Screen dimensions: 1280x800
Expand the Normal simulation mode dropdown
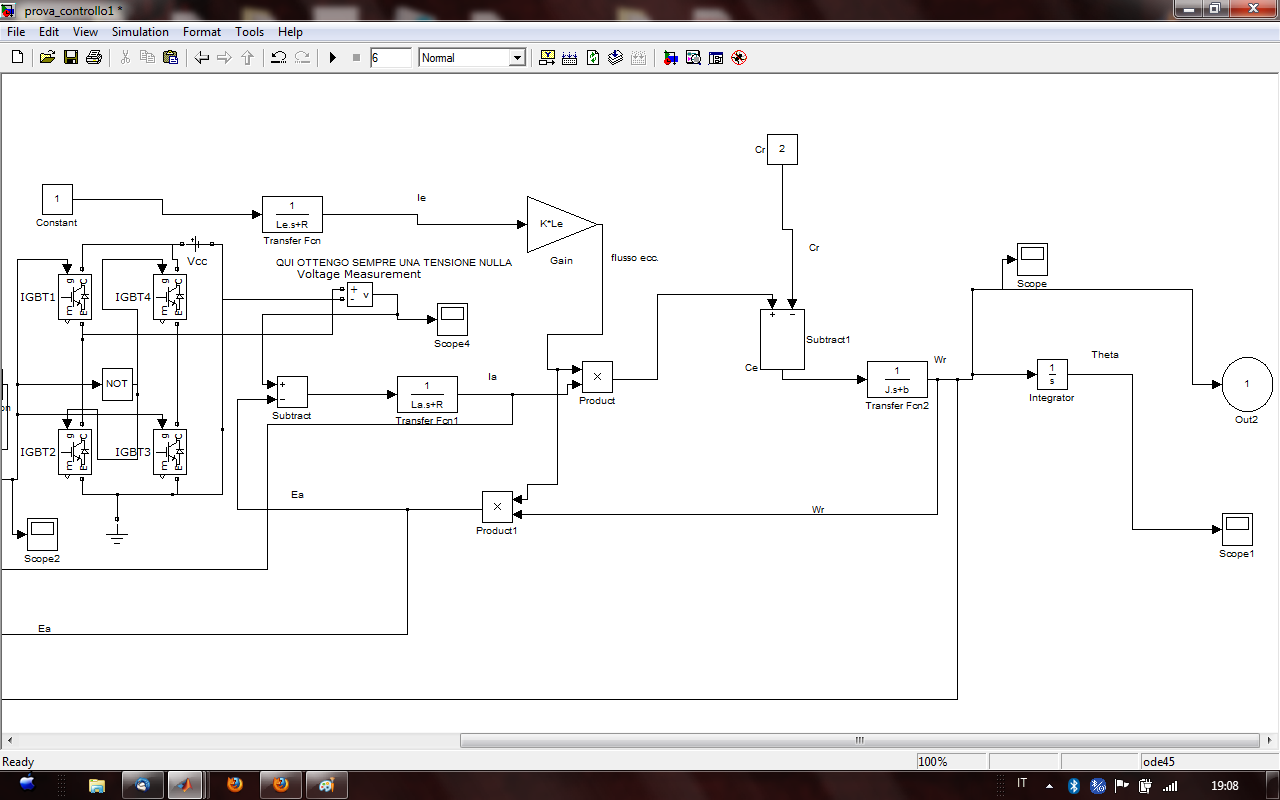tap(517, 58)
